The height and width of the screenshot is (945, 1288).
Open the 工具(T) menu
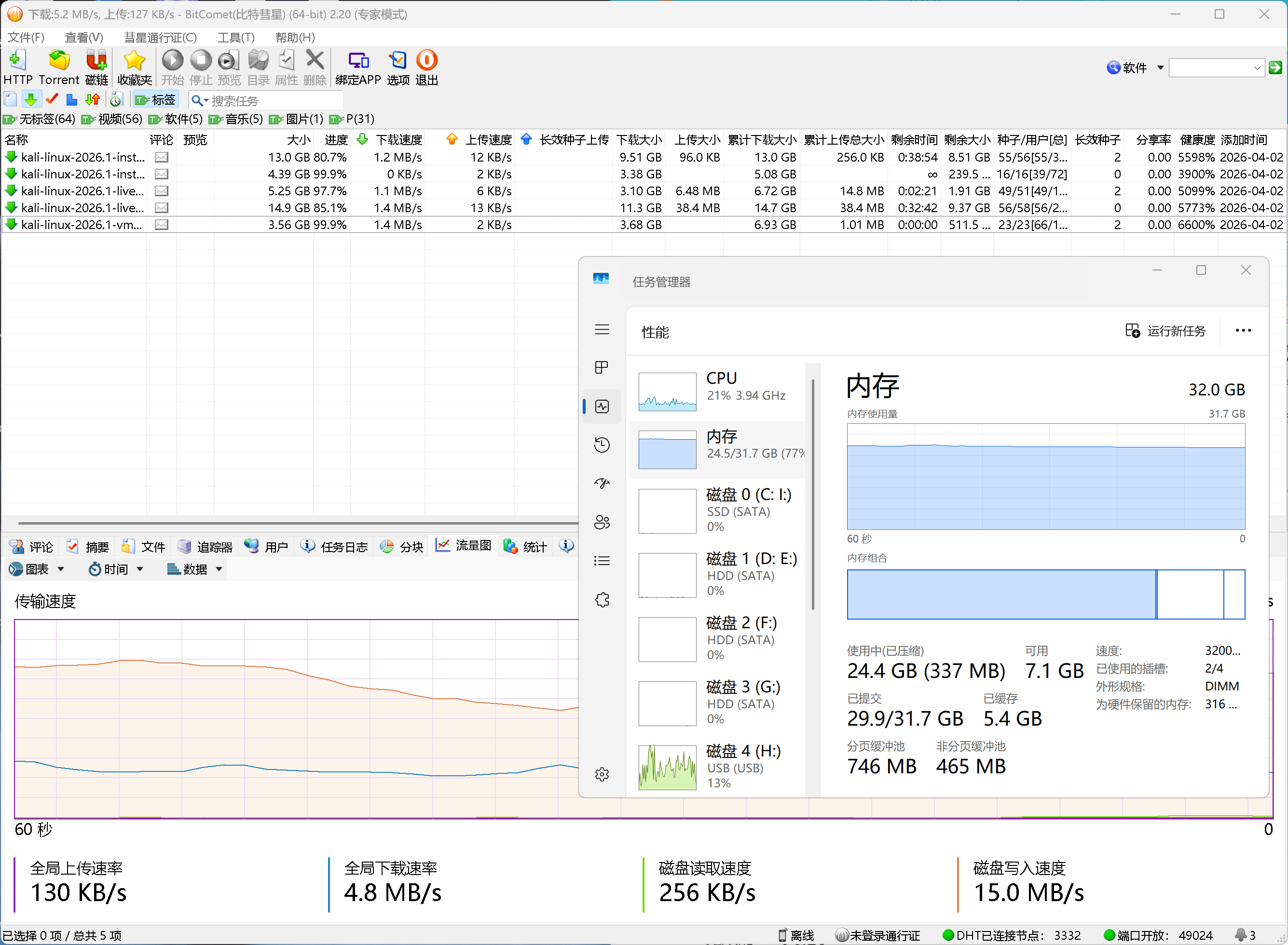(235, 37)
